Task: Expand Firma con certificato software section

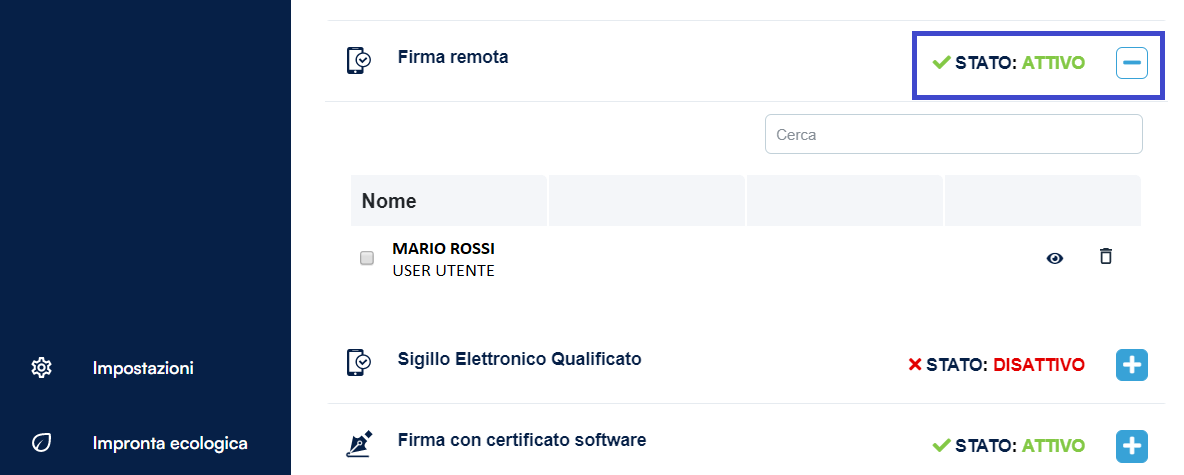Action: point(1131,445)
